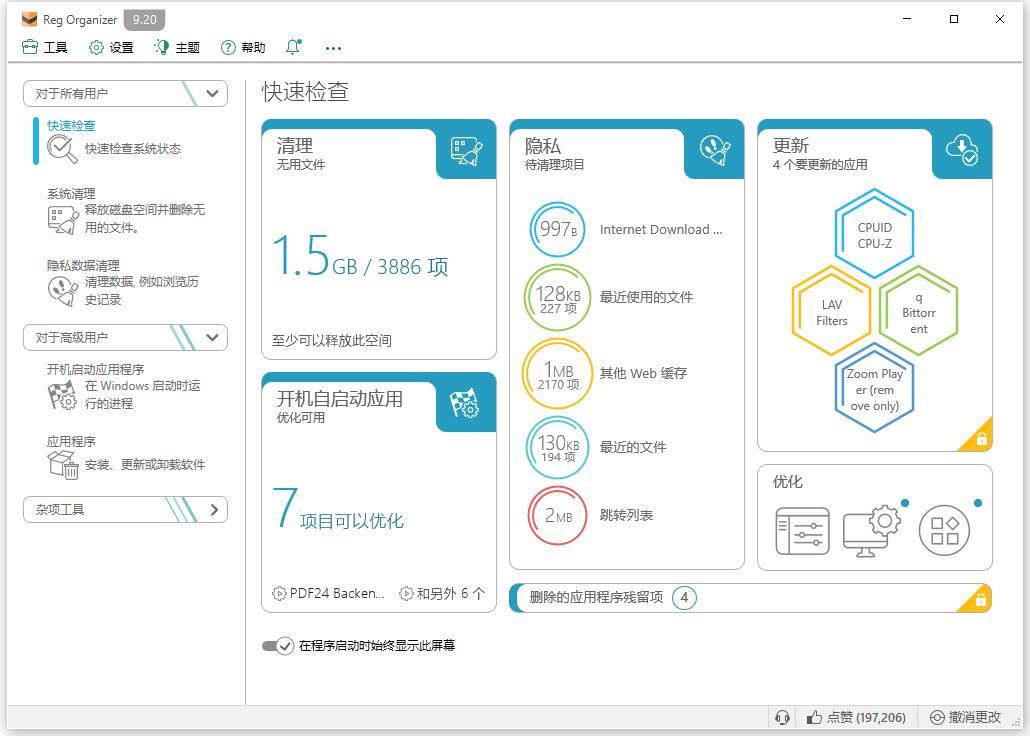The height and width of the screenshot is (736, 1030).
Task: Click the headset support icon
Action: click(x=782, y=717)
